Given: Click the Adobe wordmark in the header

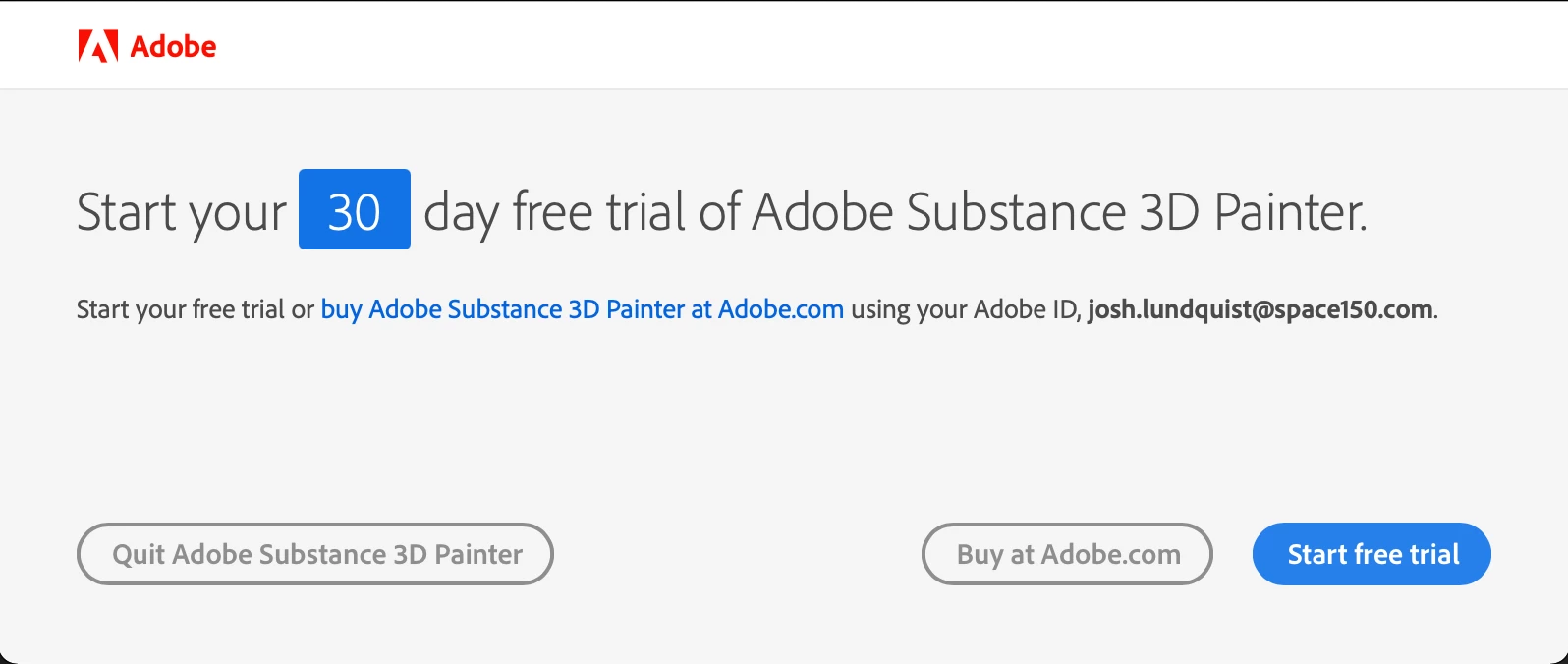Looking at the screenshot, I should (173, 47).
